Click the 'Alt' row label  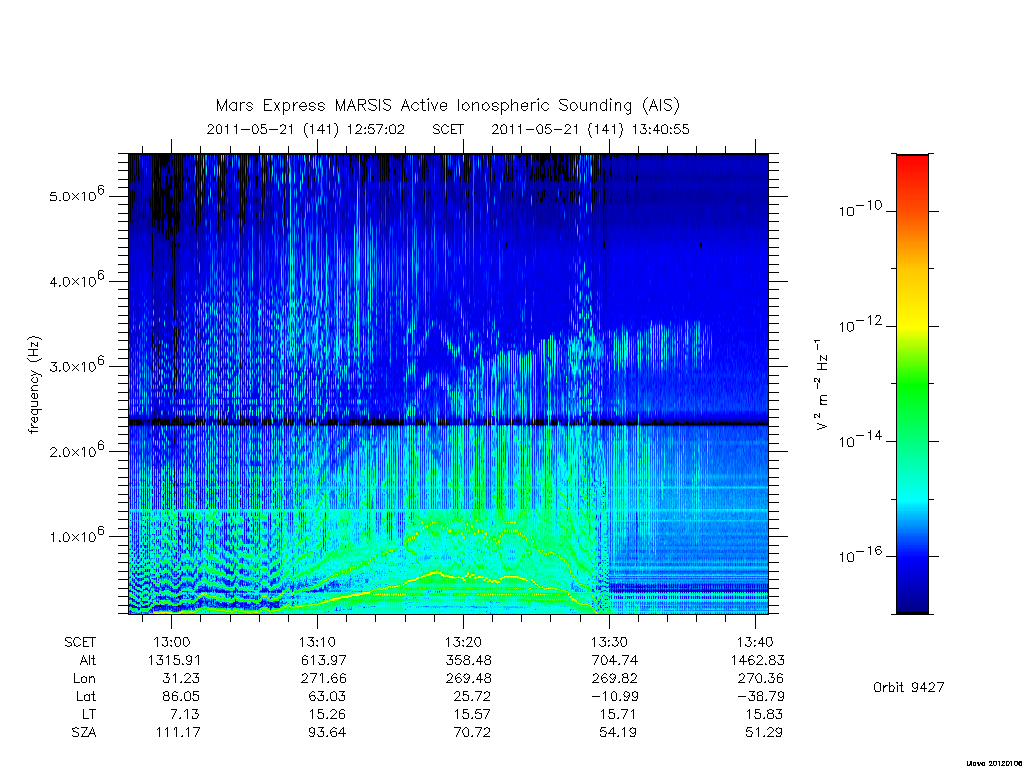click(88, 660)
